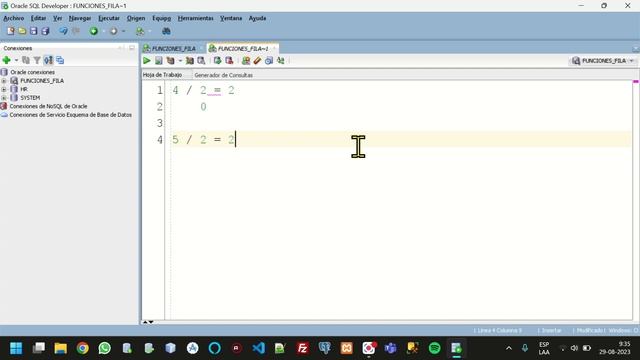Screen dimensions: 640x360
Task: Click the Filter funnel icon in Conexiones
Action: click(x=37, y=60)
